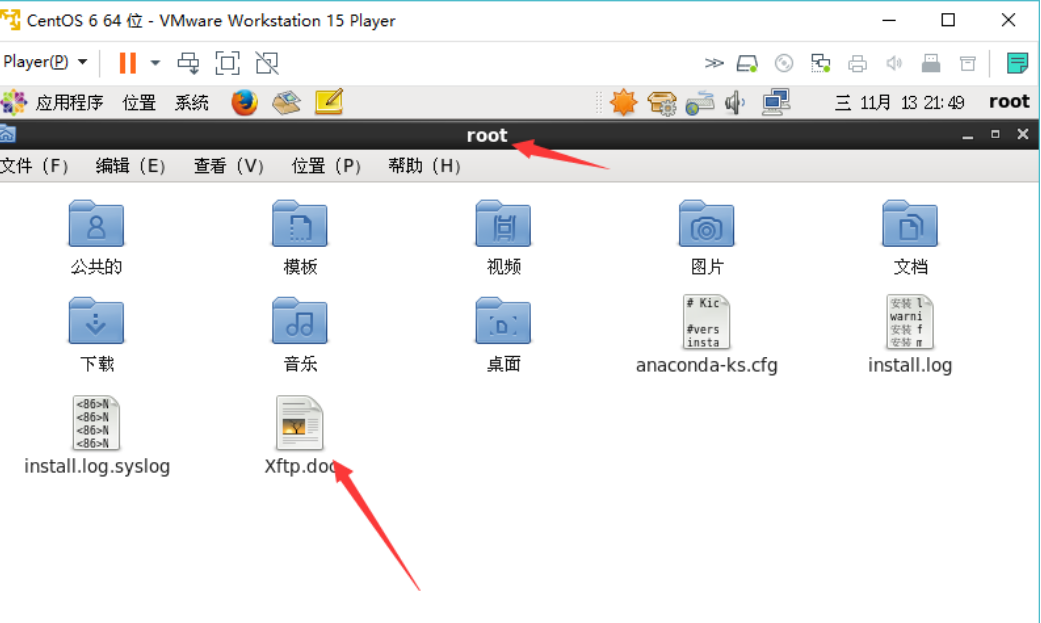Select the 图片 folder

click(706, 237)
